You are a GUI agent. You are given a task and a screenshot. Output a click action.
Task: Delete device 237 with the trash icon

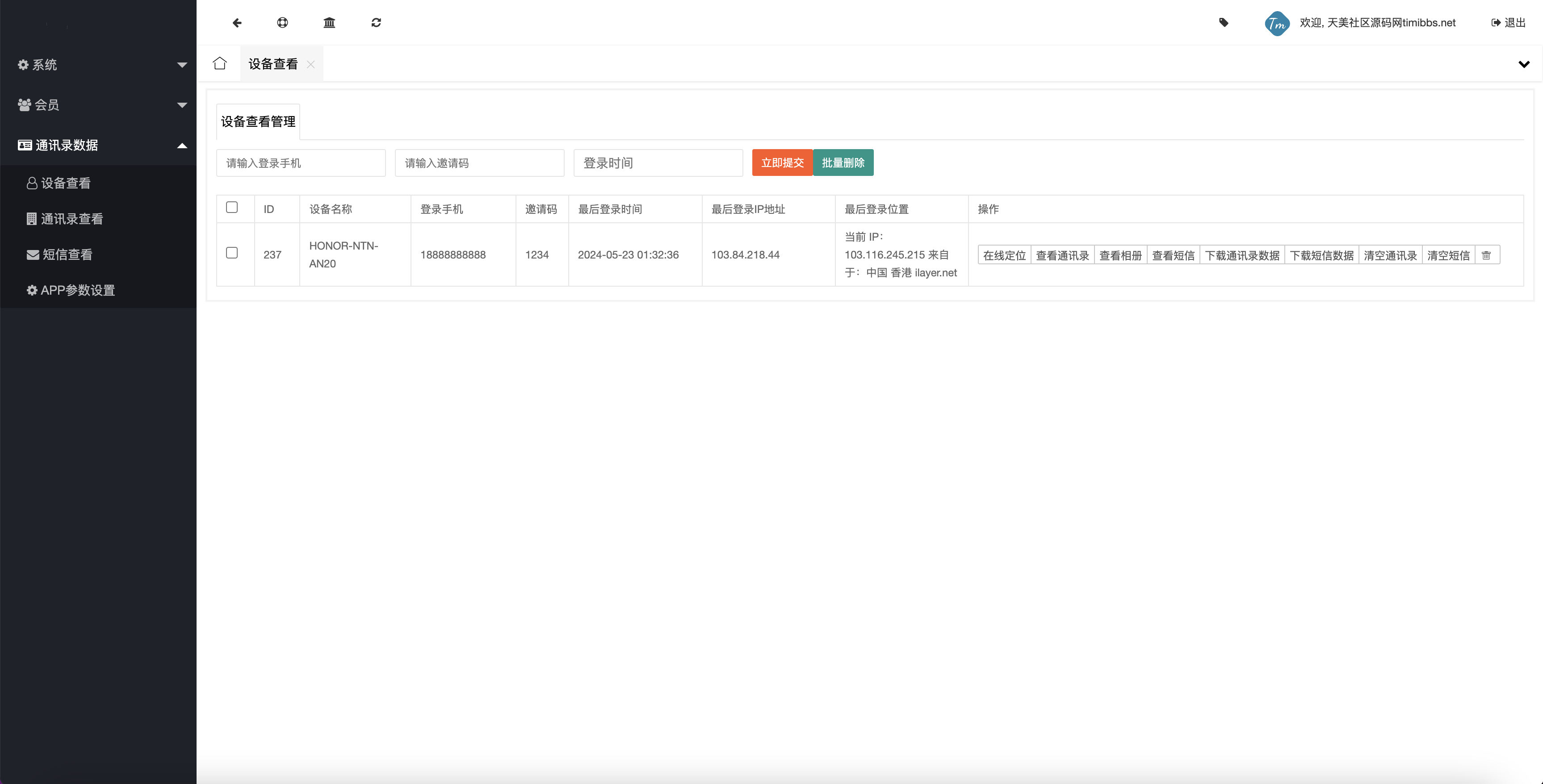click(1487, 255)
